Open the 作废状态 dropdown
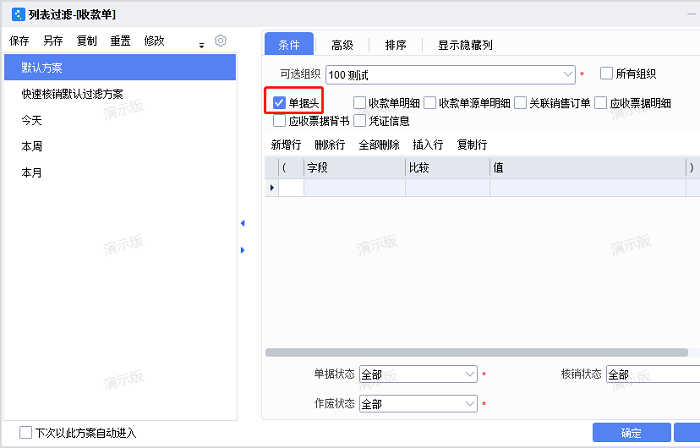Image resolution: width=700 pixels, height=448 pixels. tap(470, 404)
